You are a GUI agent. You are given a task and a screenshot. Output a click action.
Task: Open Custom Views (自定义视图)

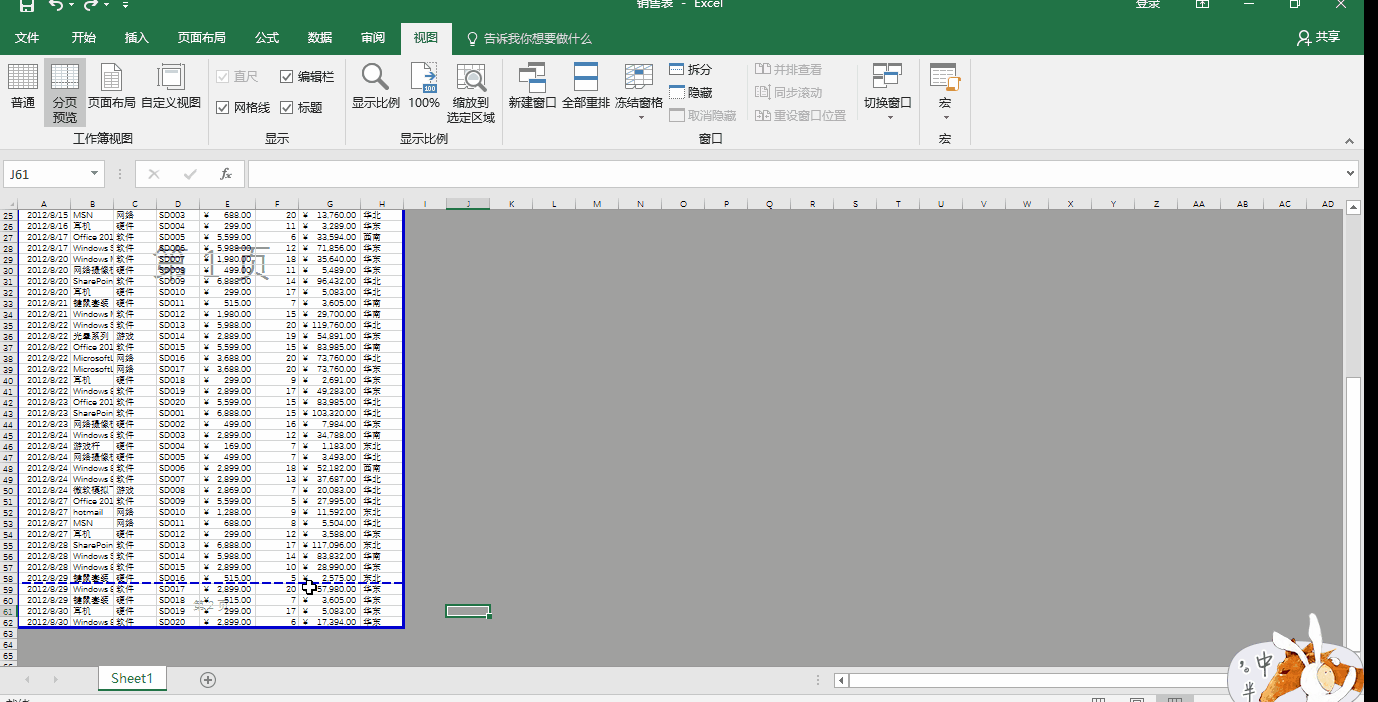pos(171,86)
